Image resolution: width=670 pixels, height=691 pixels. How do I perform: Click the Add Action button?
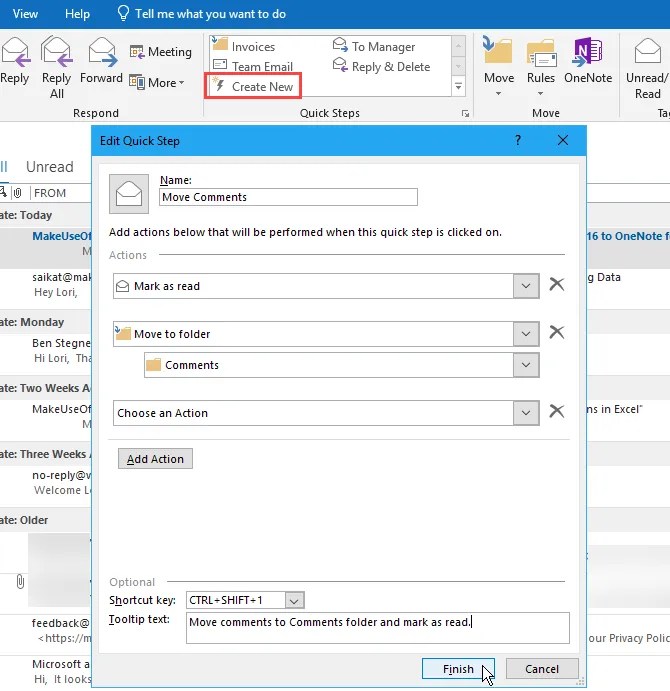tap(155, 459)
